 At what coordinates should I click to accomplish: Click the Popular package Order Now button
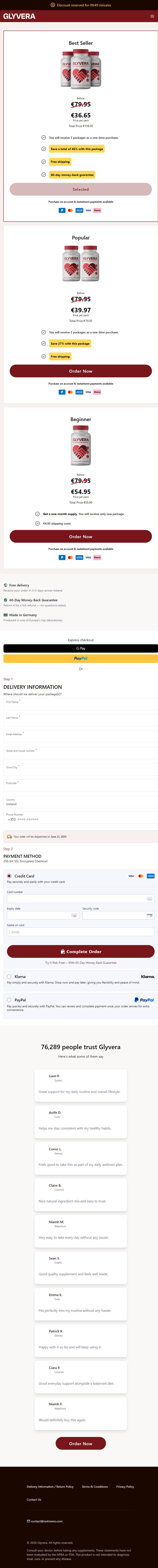(x=81, y=371)
